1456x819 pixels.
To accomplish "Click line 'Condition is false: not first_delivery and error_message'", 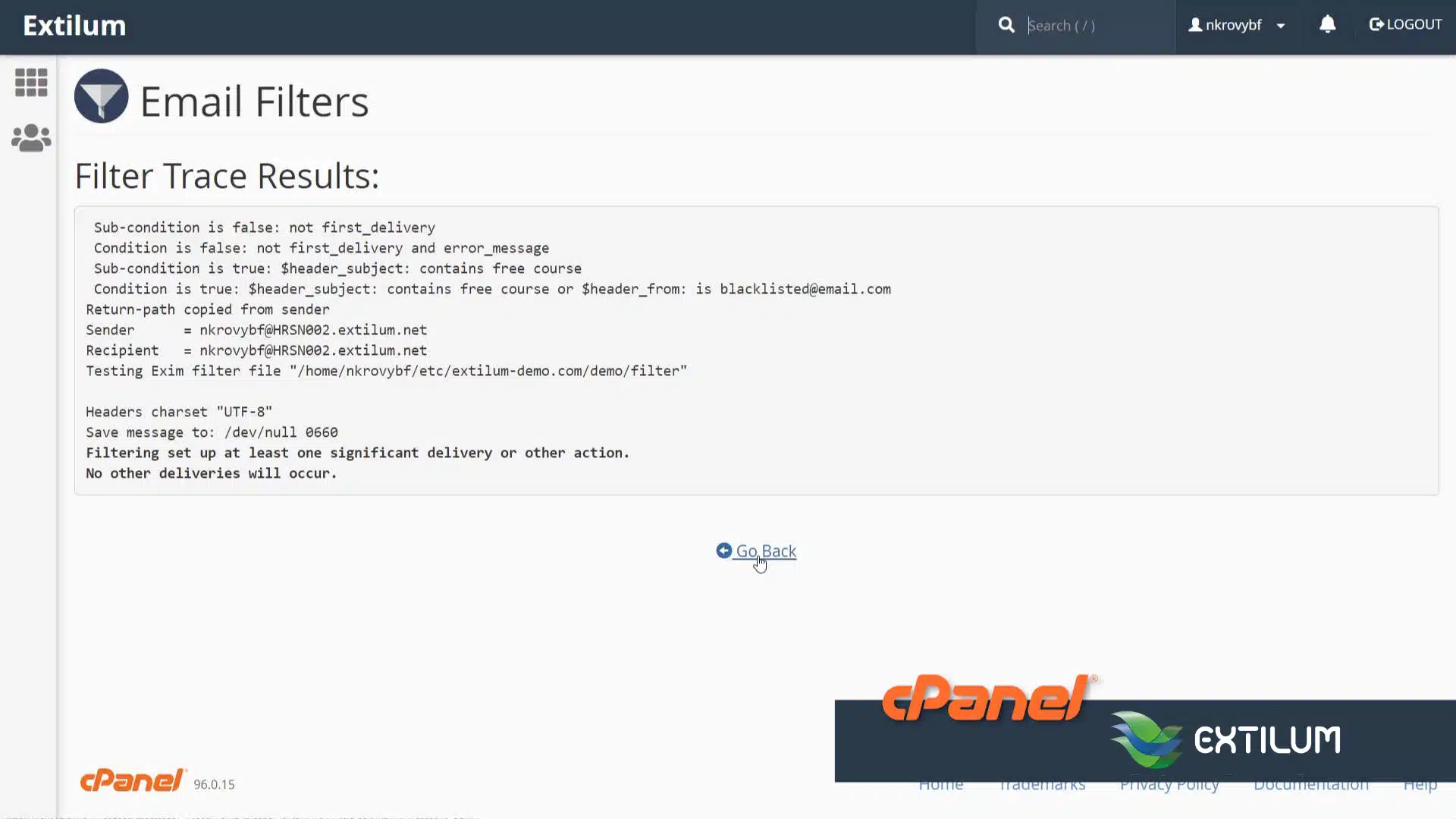I will (321, 248).
